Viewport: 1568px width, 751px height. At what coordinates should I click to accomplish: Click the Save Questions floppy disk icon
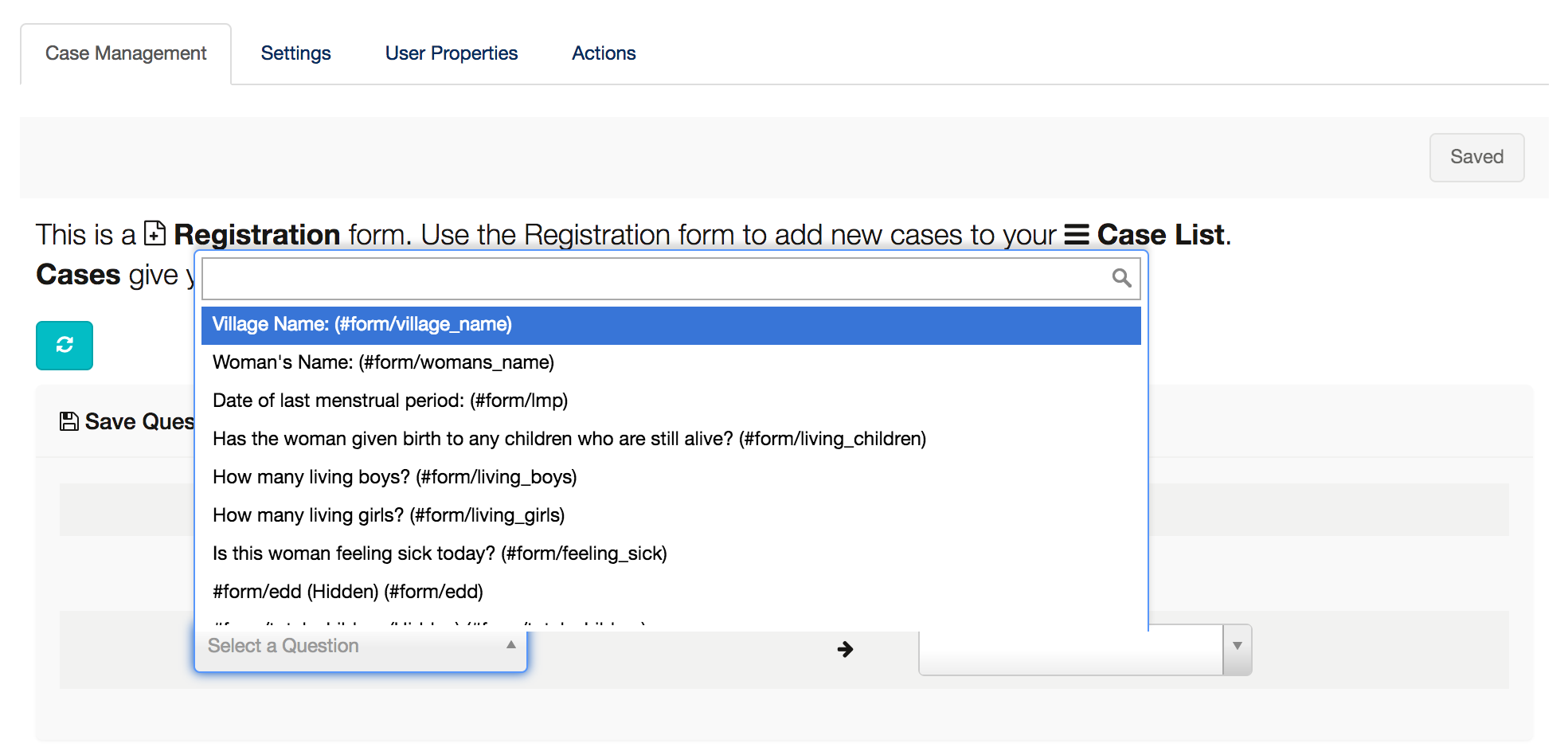point(69,421)
